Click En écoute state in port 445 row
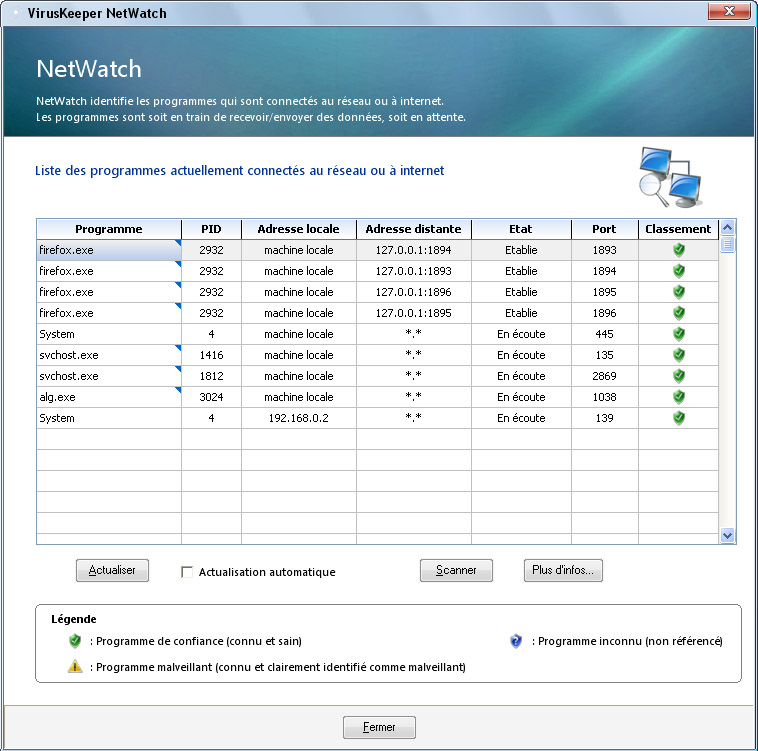758x751 pixels. [521, 334]
